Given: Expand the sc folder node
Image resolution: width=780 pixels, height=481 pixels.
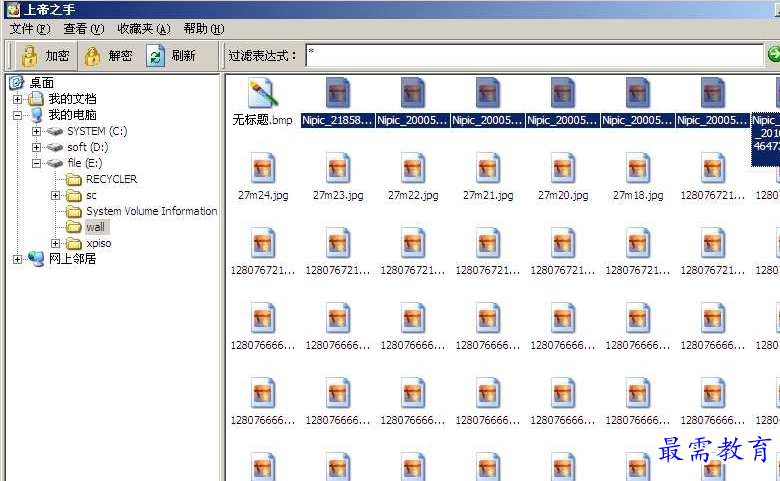Looking at the screenshot, I should click(55, 195).
